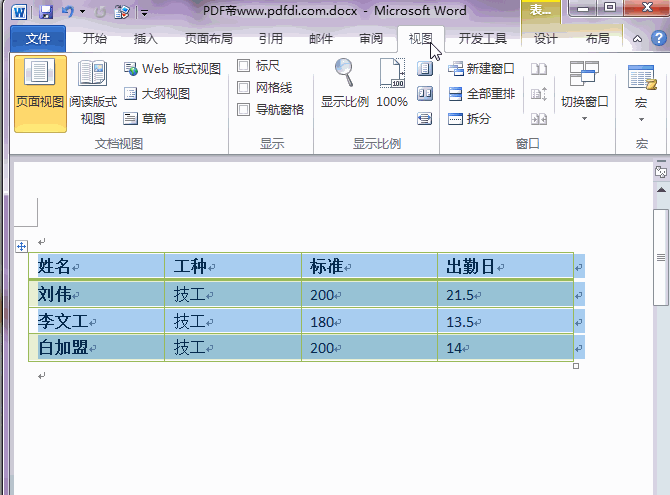The width and height of the screenshot is (670, 495).
Task: Click the One Page zoom icon
Action: tap(425, 68)
